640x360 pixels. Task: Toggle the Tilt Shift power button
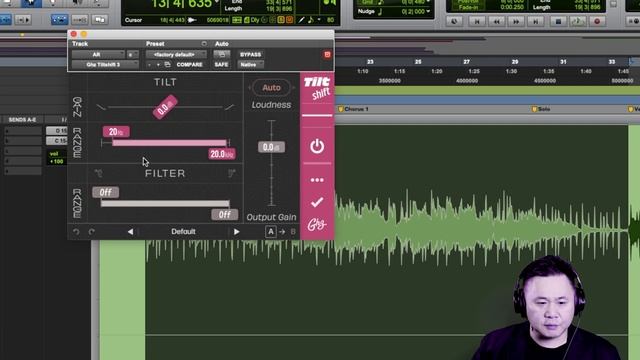point(317,147)
